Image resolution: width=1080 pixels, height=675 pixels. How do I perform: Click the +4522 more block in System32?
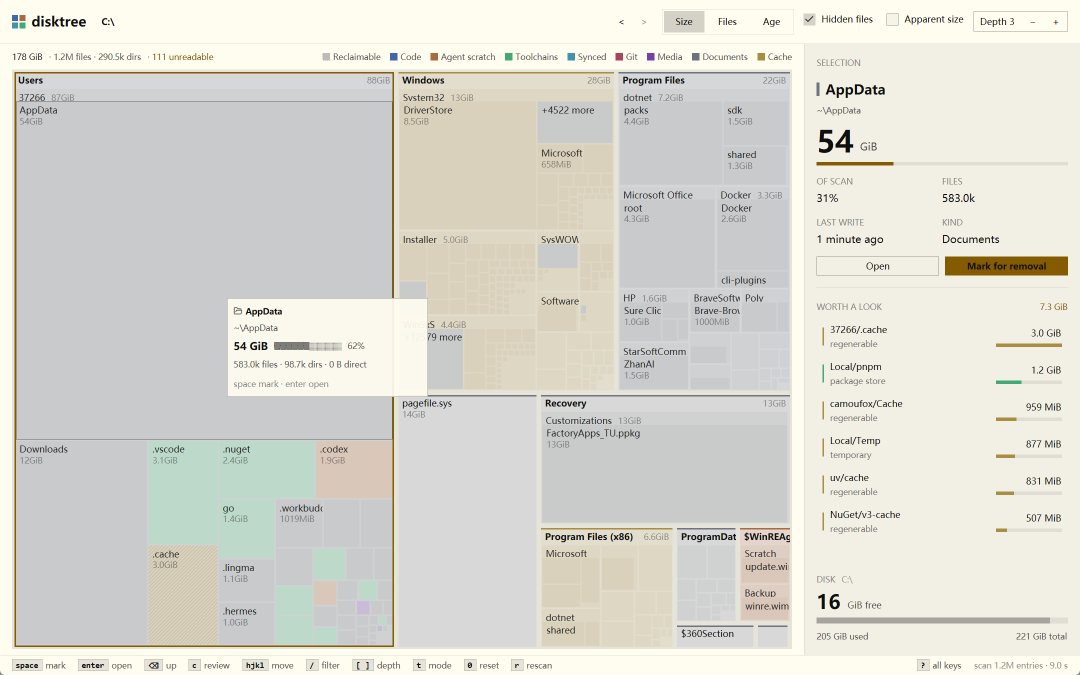coord(575,123)
